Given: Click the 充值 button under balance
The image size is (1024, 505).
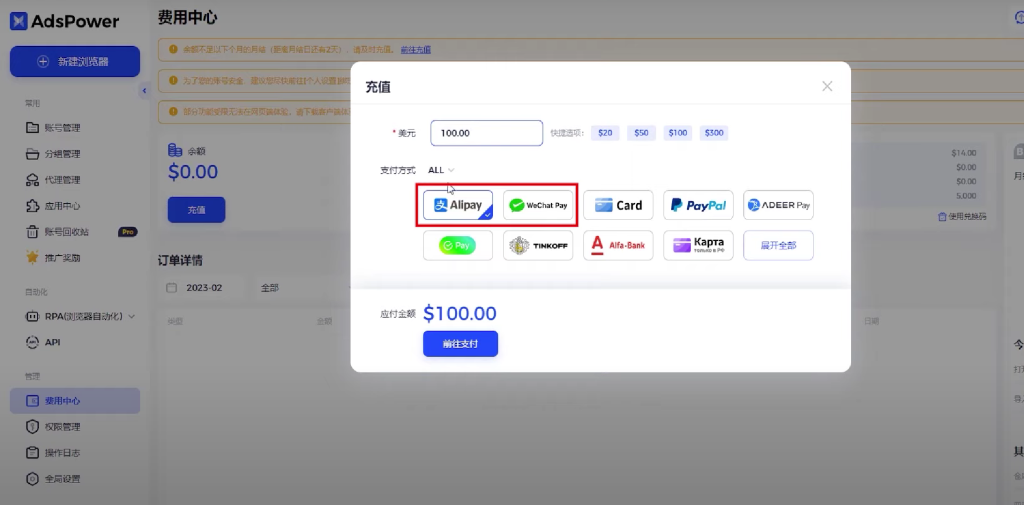Looking at the screenshot, I should 197,210.
